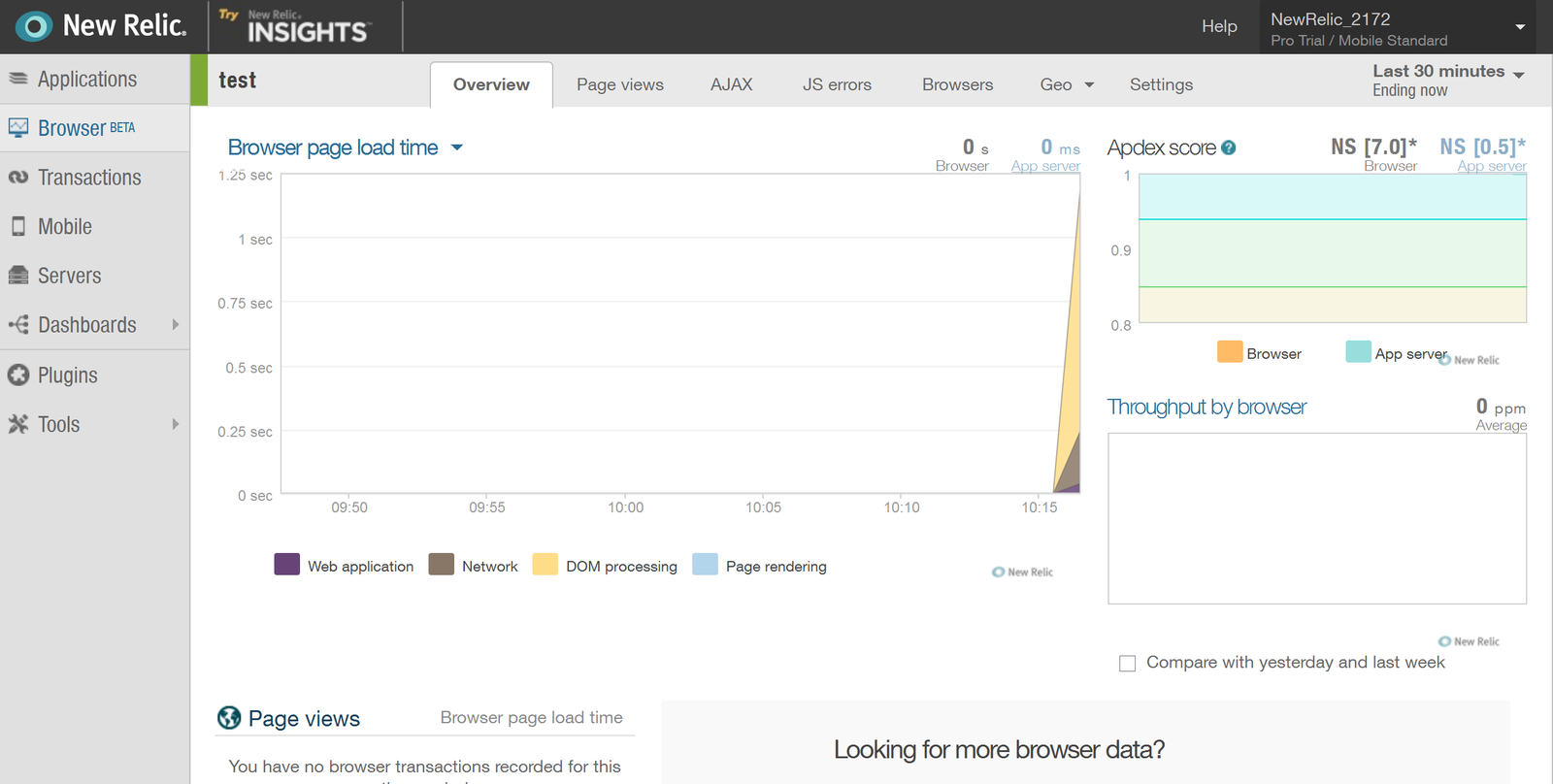The width and height of the screenshot is (1553, 784).
Task: Expand the Tools submenu arrow
Action: coord(176,424)
